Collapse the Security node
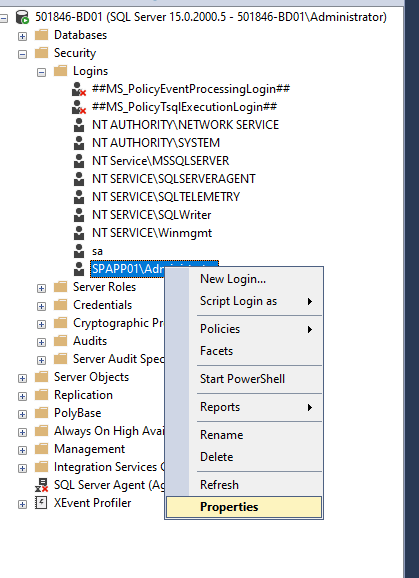This screenshot has height=578, width=419. pyautogui.click(x=22, y=54)
